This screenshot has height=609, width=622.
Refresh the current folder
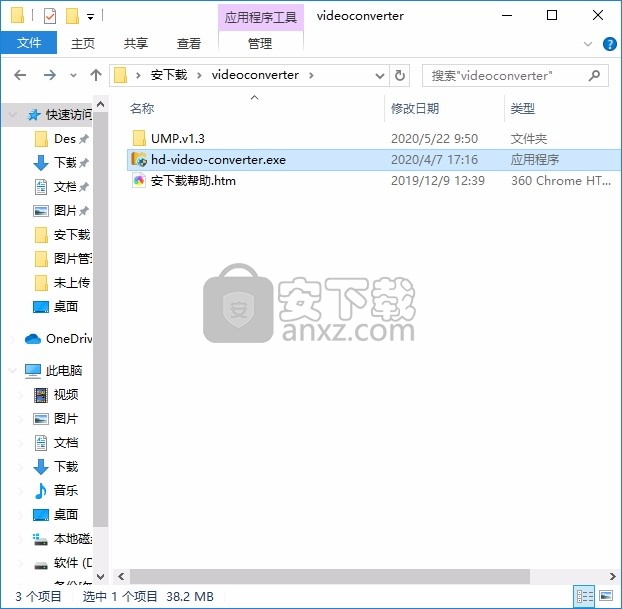click(400, 75)
